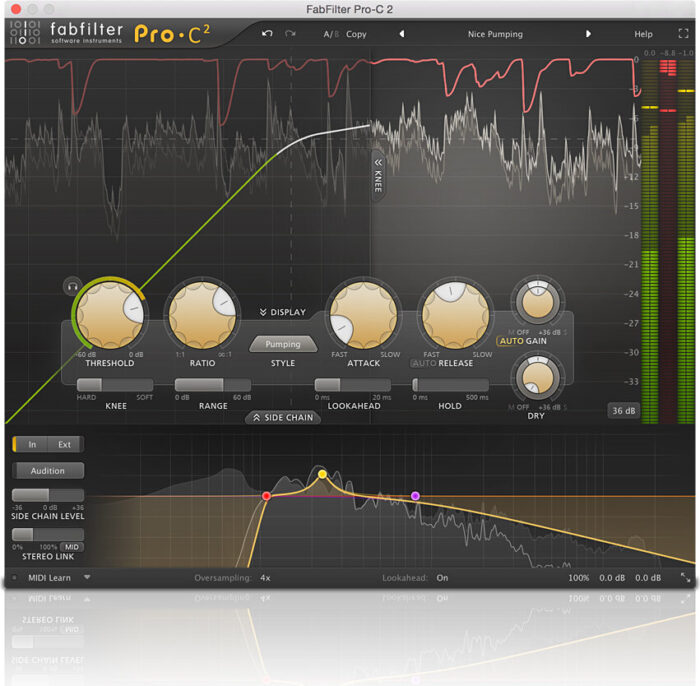Viewport: 700px width, 686px height.
Task: Click the MIDI indicator square icon
Action: coord(14,578)
